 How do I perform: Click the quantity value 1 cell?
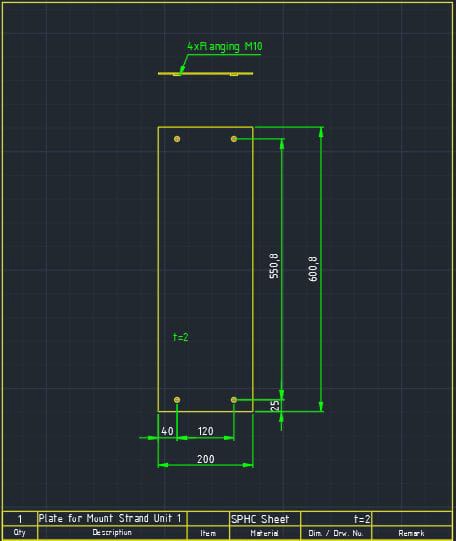20,519
